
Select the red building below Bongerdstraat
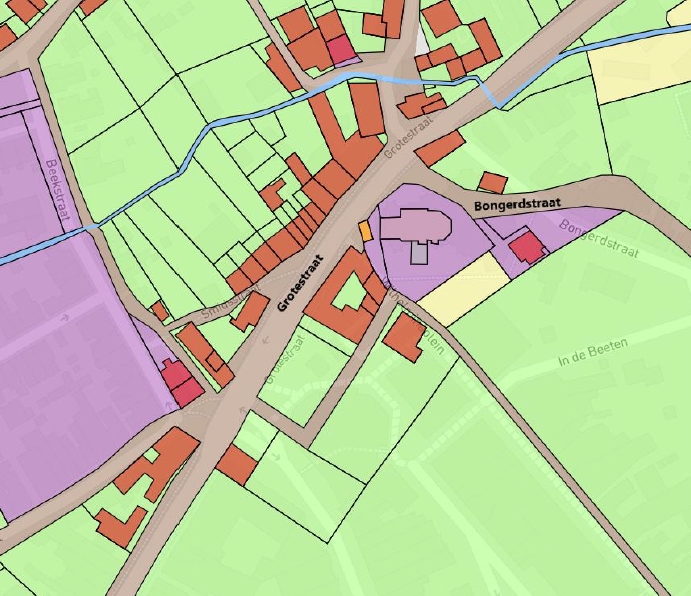tap(525, 246)
